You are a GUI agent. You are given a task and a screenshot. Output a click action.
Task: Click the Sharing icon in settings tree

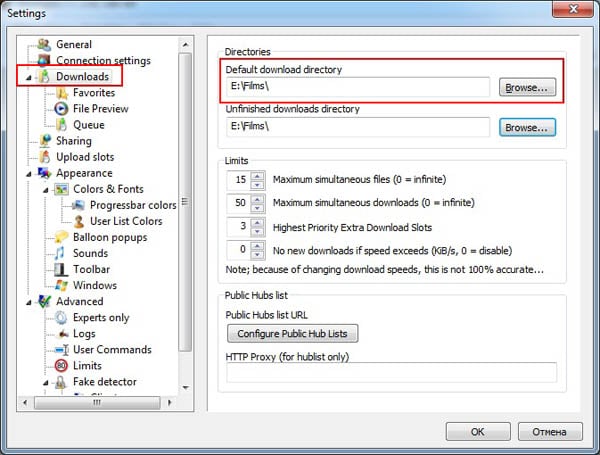[x=44, y=141]
